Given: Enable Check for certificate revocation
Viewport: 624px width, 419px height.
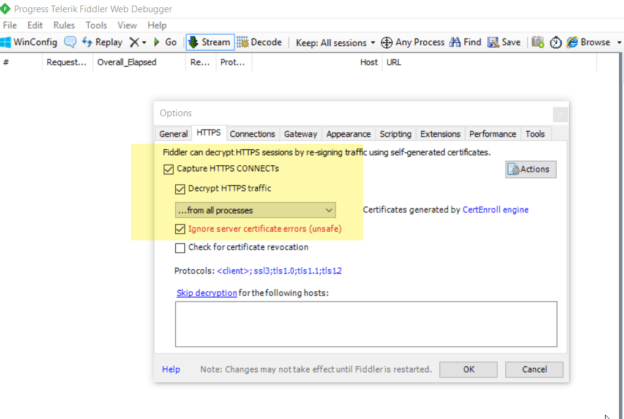Looking at the screenshot, I should [180, 248].
